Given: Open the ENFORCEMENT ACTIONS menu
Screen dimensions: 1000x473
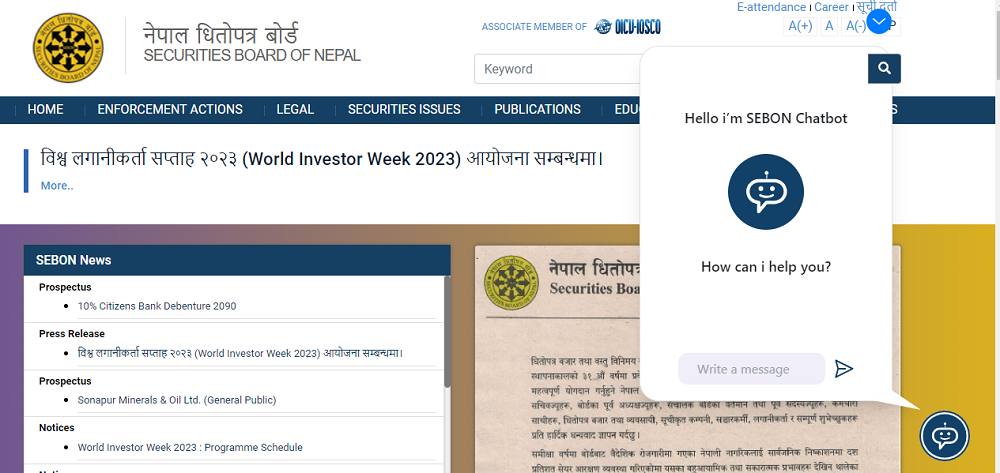Looking at the screenshot, I should coord(170,110).
